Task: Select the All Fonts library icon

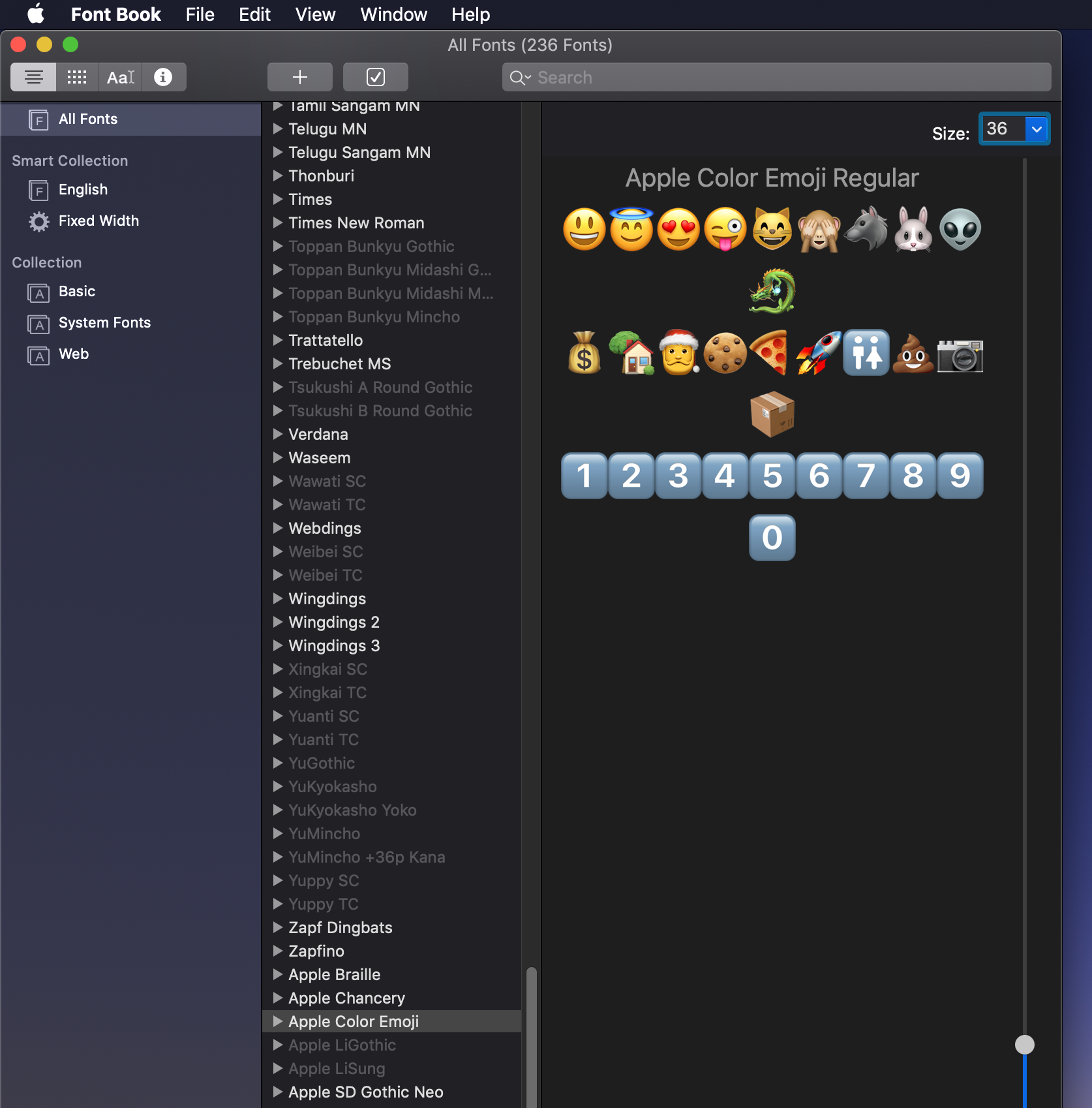Action: pos(38,119)
